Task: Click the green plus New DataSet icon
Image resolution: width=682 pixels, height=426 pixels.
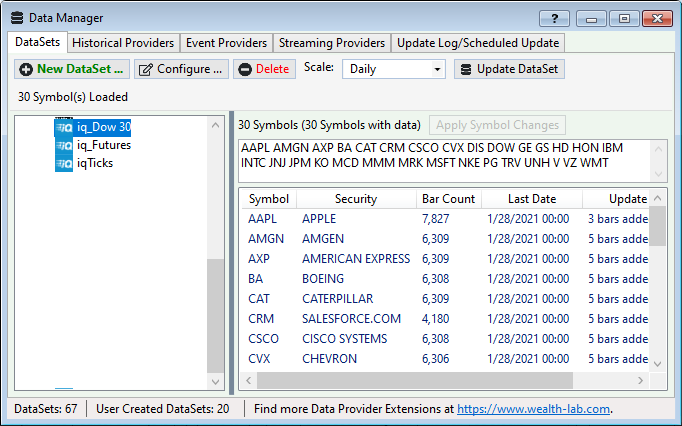Action: pos(25,69)
